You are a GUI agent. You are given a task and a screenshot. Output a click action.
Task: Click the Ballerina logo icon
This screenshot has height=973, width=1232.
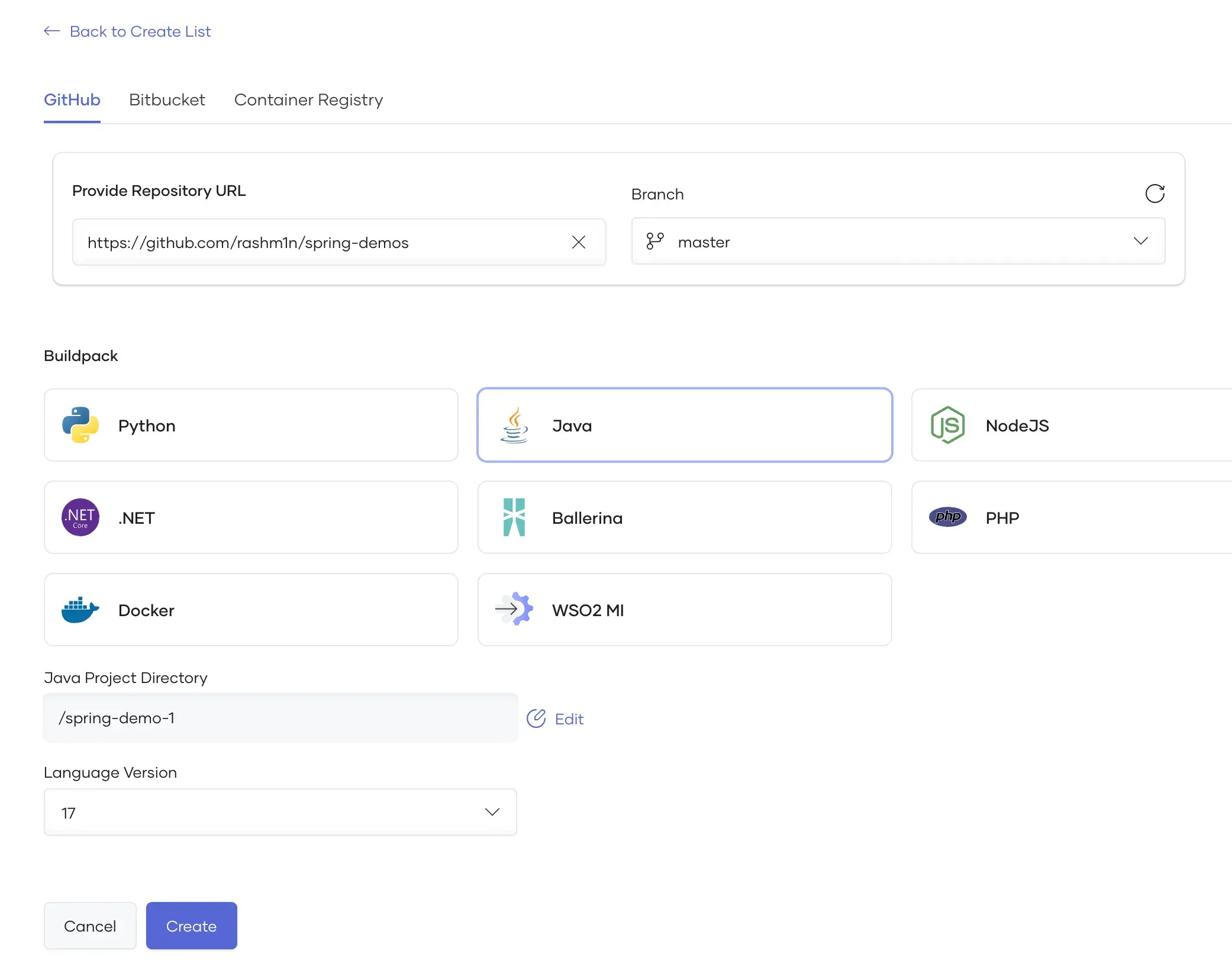click(x=514, y=517)
